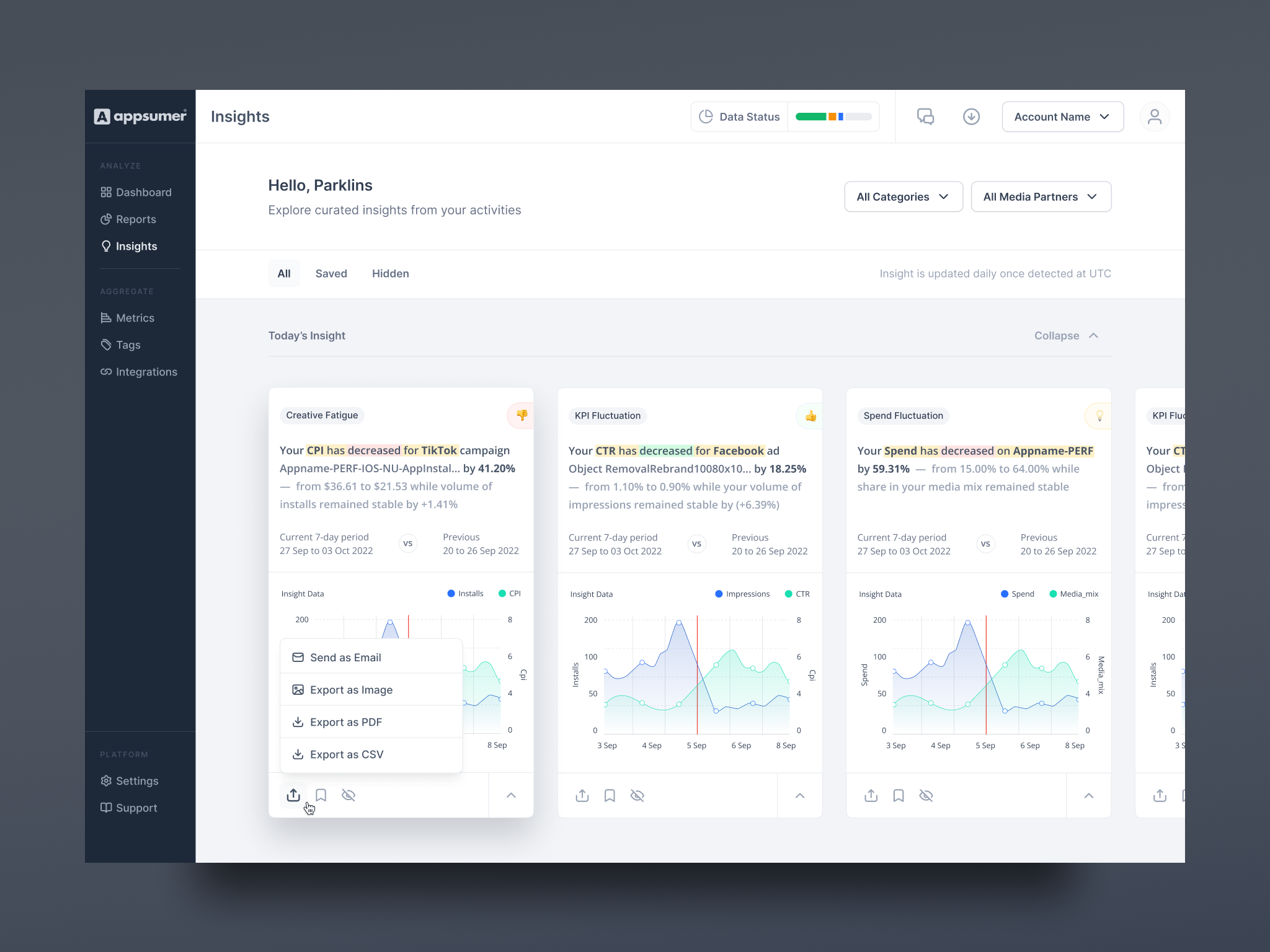The image size is (1270, 952).
Task: Open Integrations in the sidebar
Action: pyautogui.click(x=139, y=372)
